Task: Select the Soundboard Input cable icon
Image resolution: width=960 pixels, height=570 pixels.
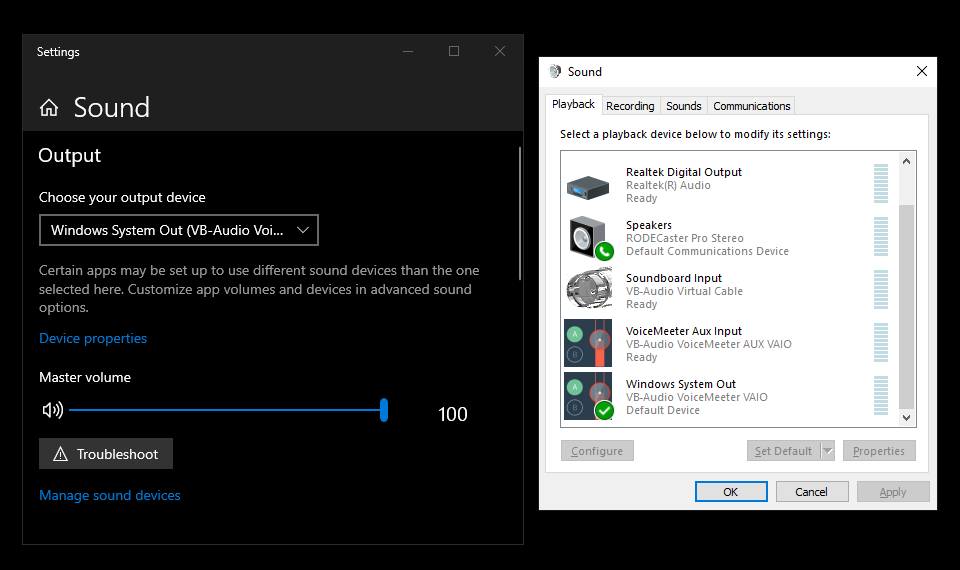Action: 588,291
